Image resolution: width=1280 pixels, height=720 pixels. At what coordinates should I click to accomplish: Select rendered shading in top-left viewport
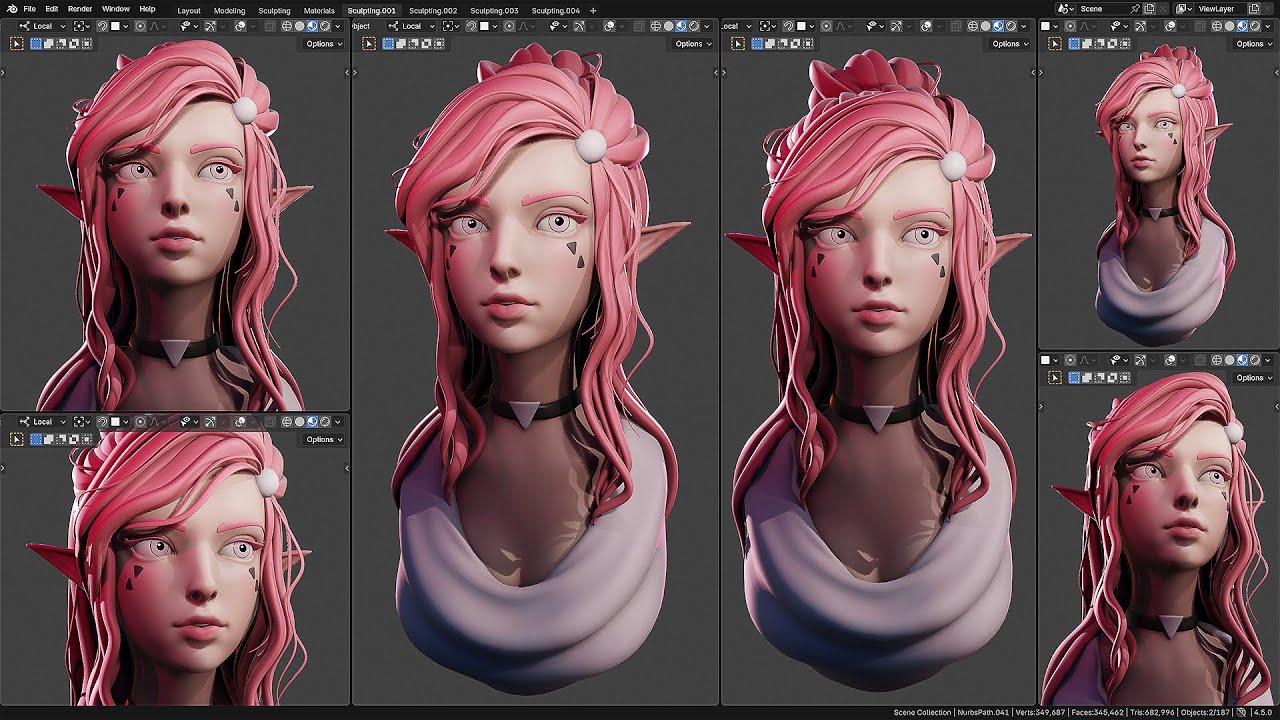tap(325, 26)
